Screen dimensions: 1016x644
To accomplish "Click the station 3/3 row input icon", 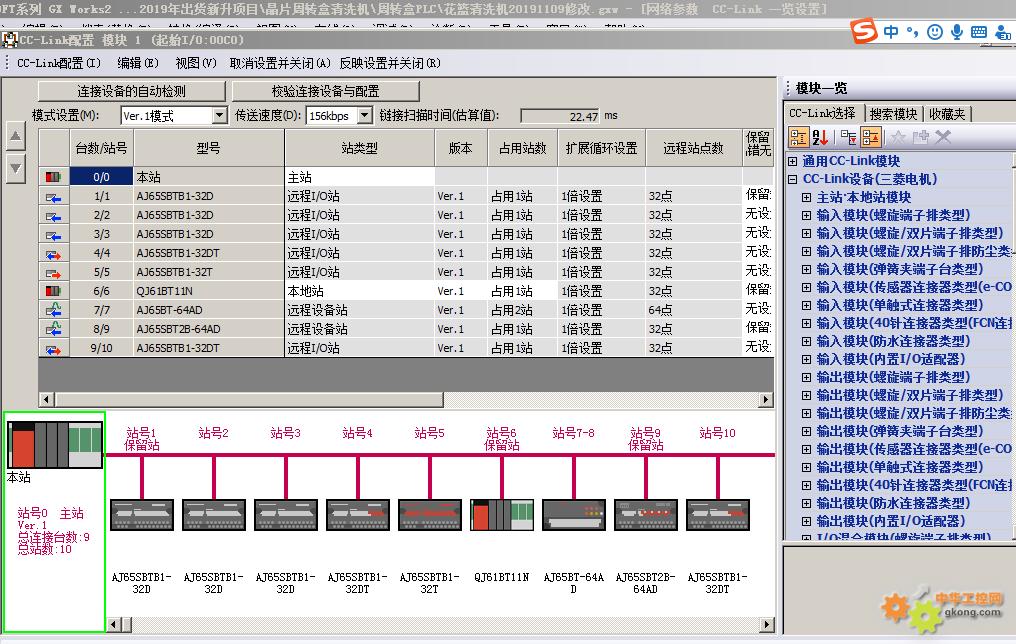I will (x=53, y=235).
